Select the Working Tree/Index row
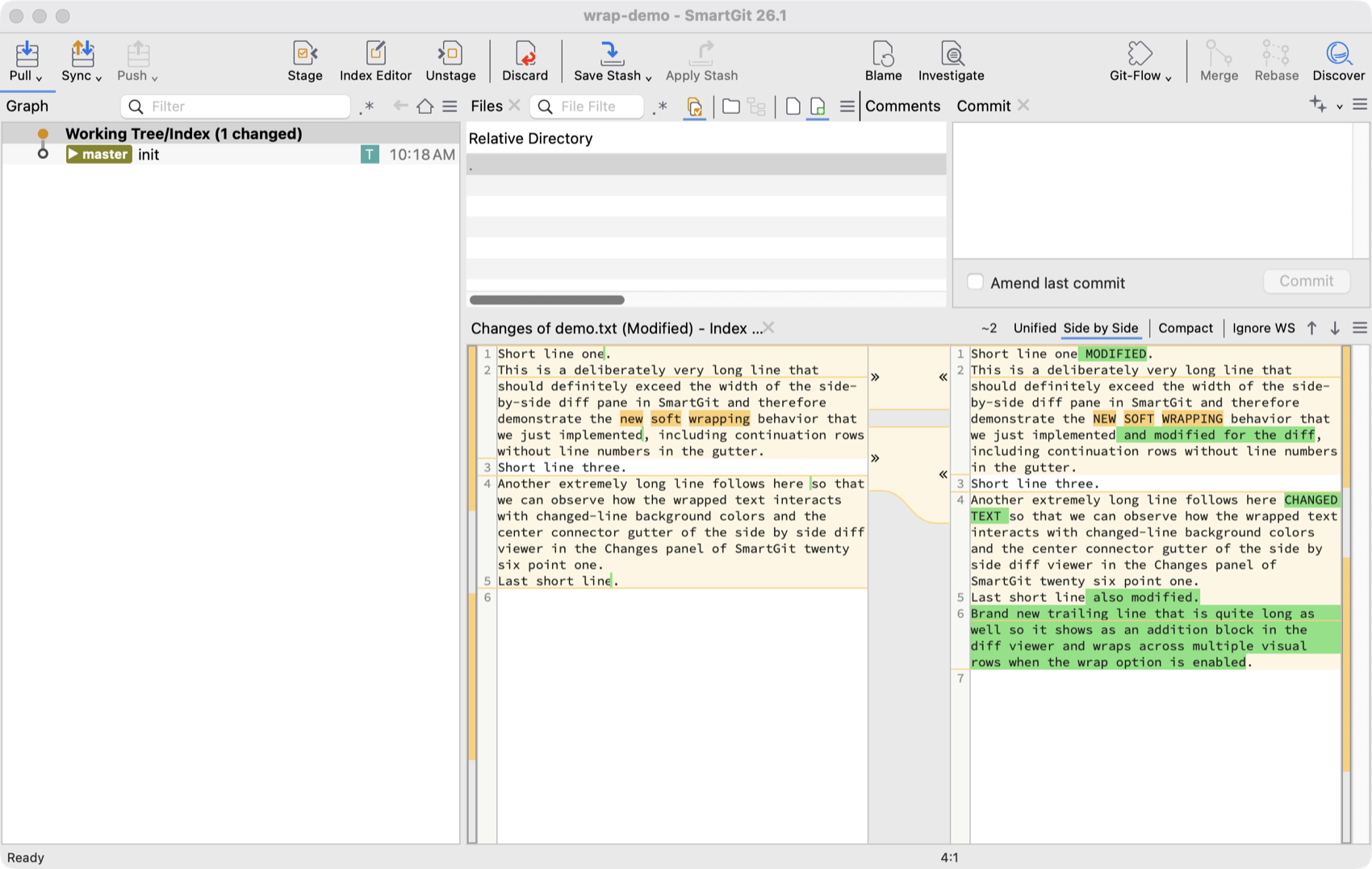 (231, 133)
